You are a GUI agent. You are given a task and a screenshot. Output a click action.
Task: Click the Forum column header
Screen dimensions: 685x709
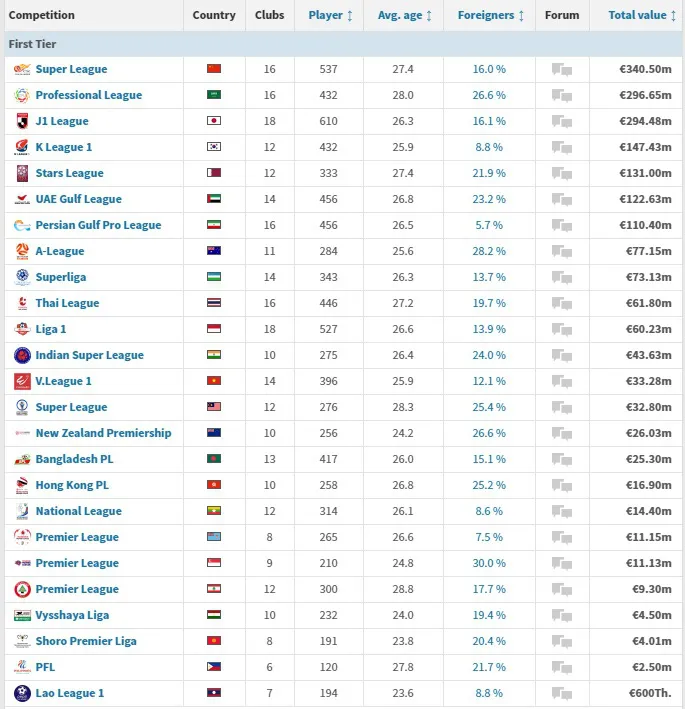pos(562,15)
